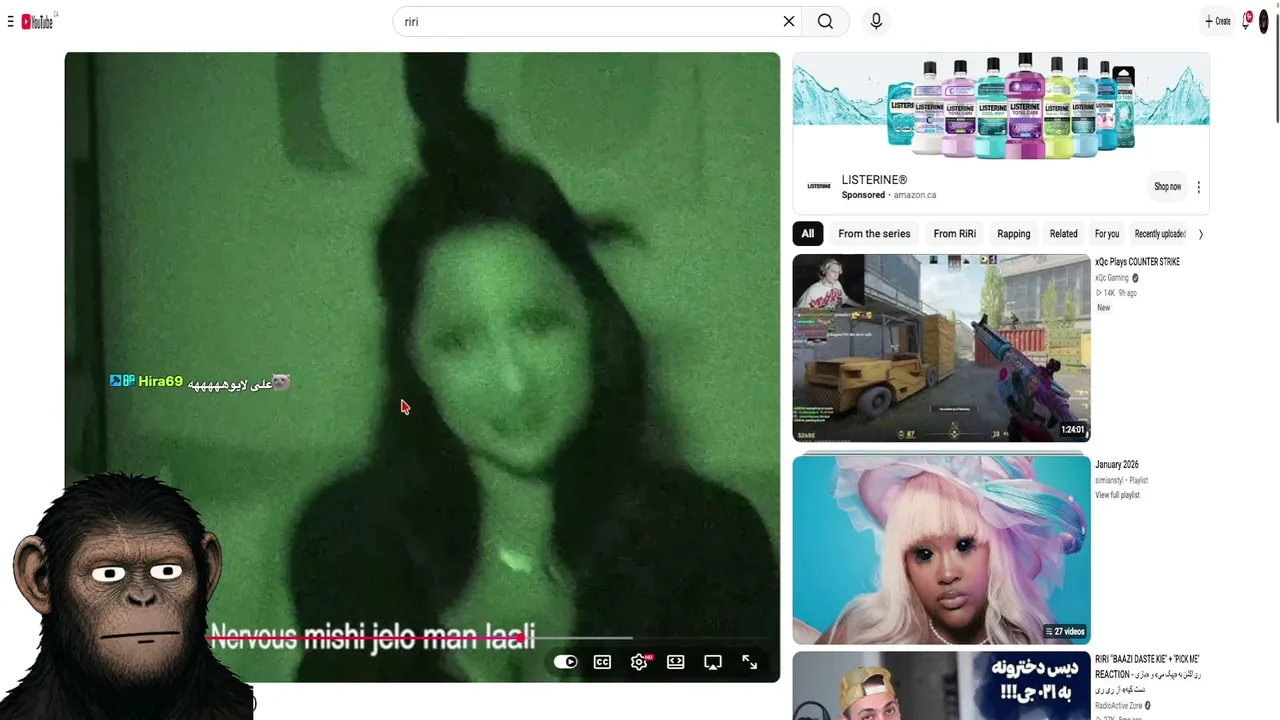This screenshot has width=1280, height=720.
Task: Open the Create menu
Action: (x=1218, y=21)
